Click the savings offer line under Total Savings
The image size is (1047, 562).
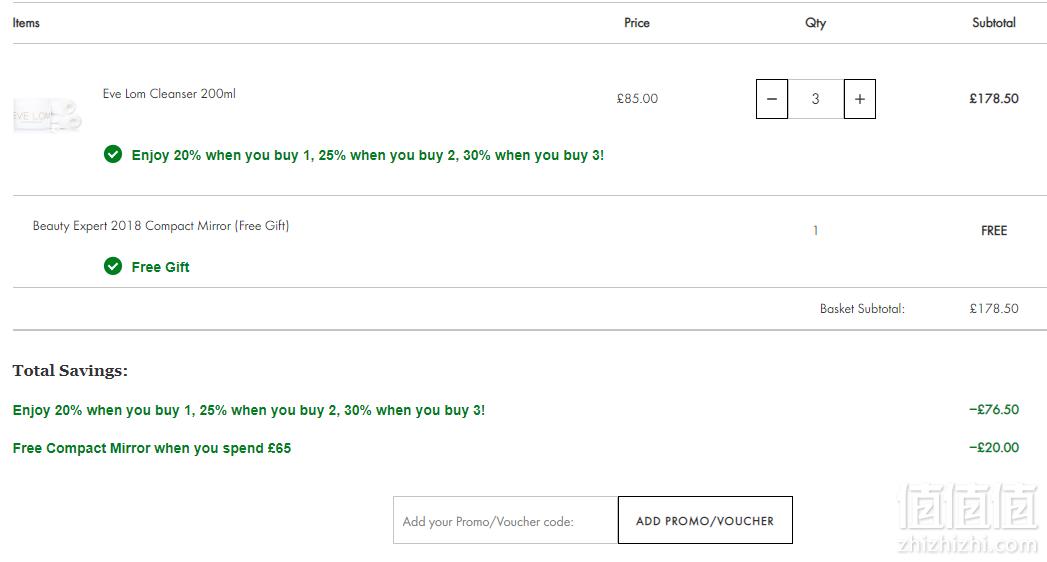point(249,410)
